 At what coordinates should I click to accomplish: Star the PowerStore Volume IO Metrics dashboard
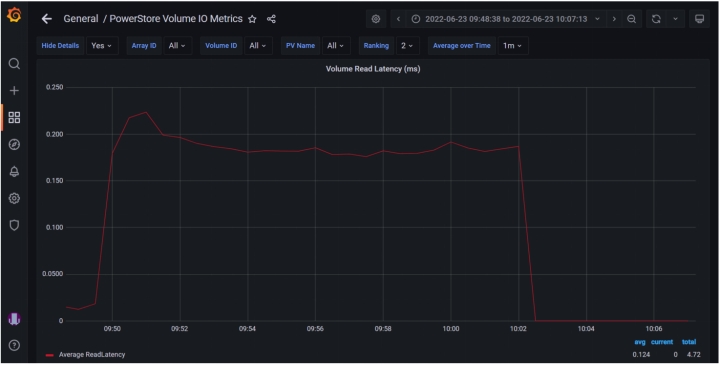252,19
